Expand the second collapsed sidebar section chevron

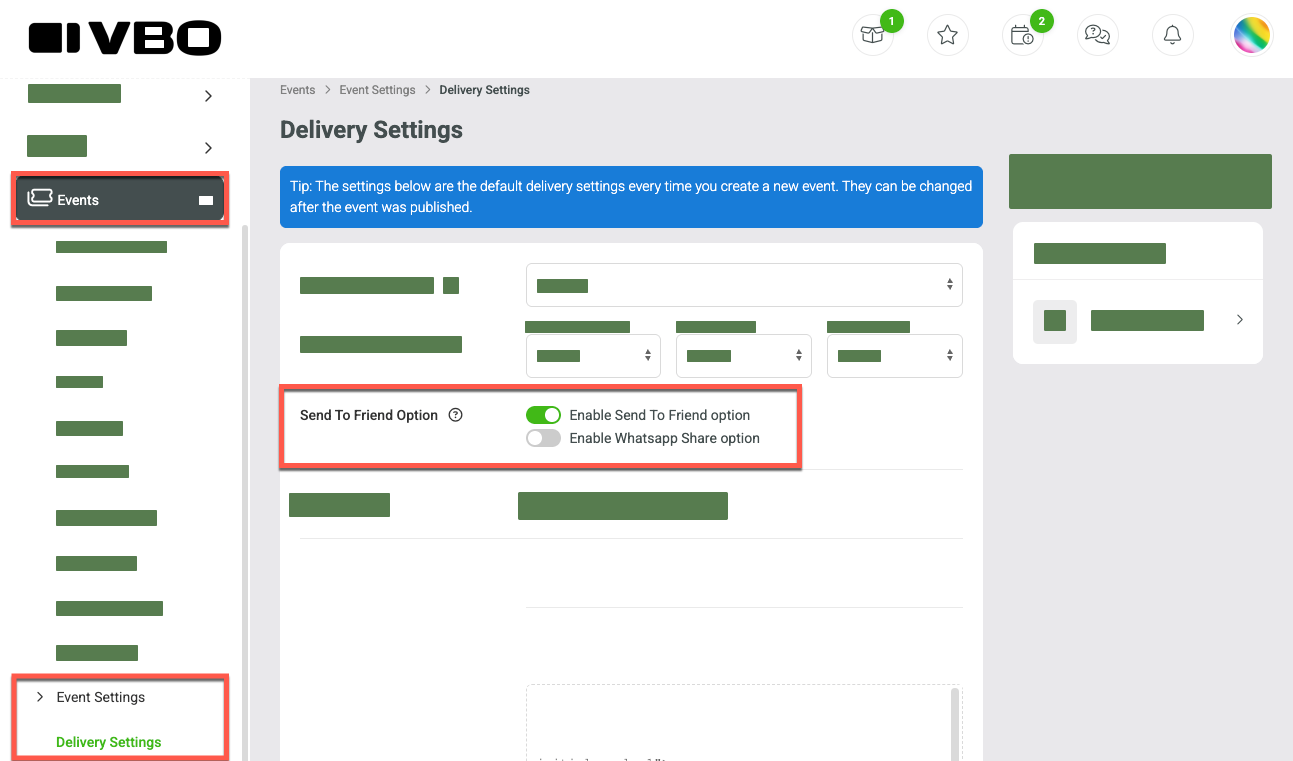(x=208, y=148)
